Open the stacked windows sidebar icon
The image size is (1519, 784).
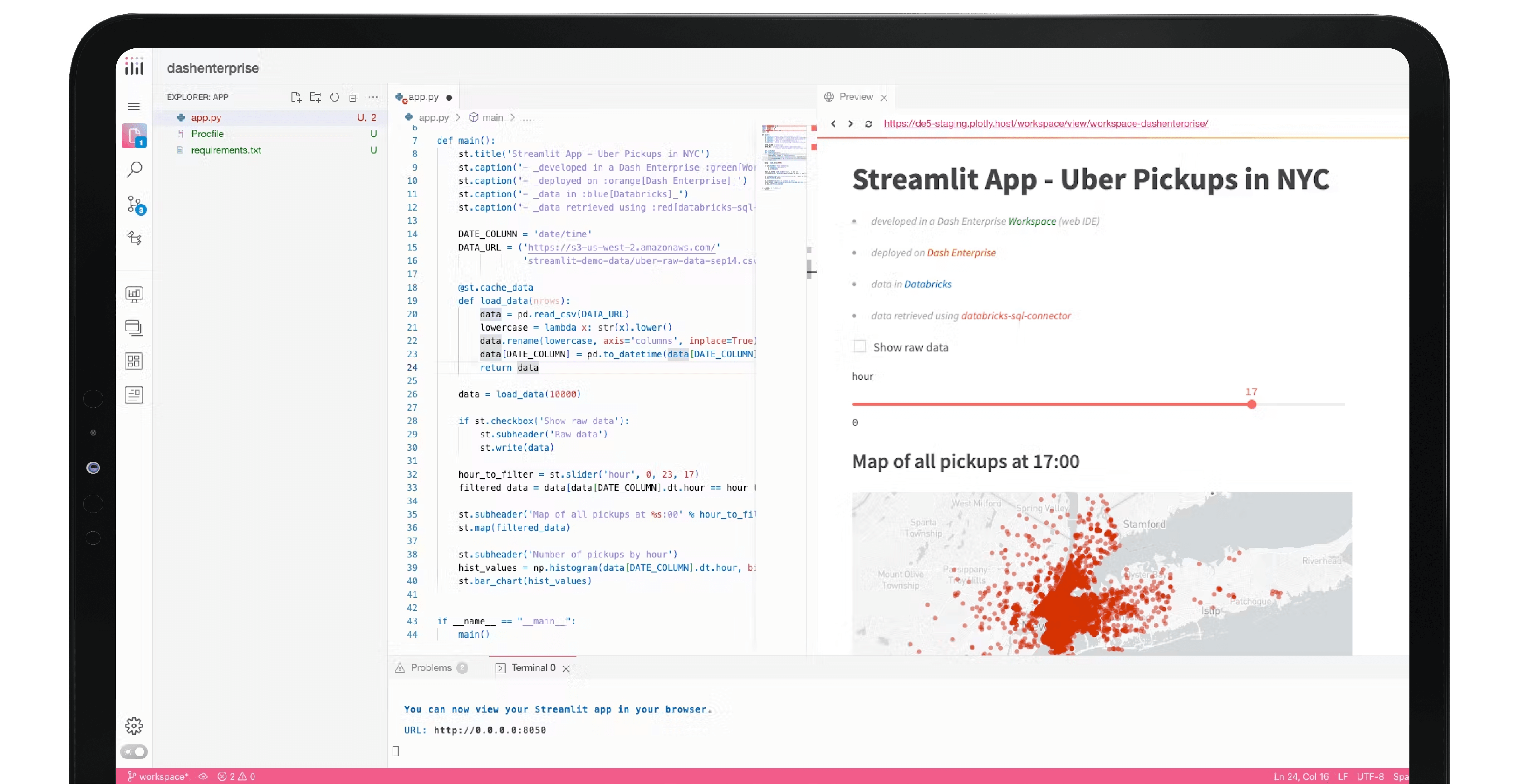click(134, 328)
